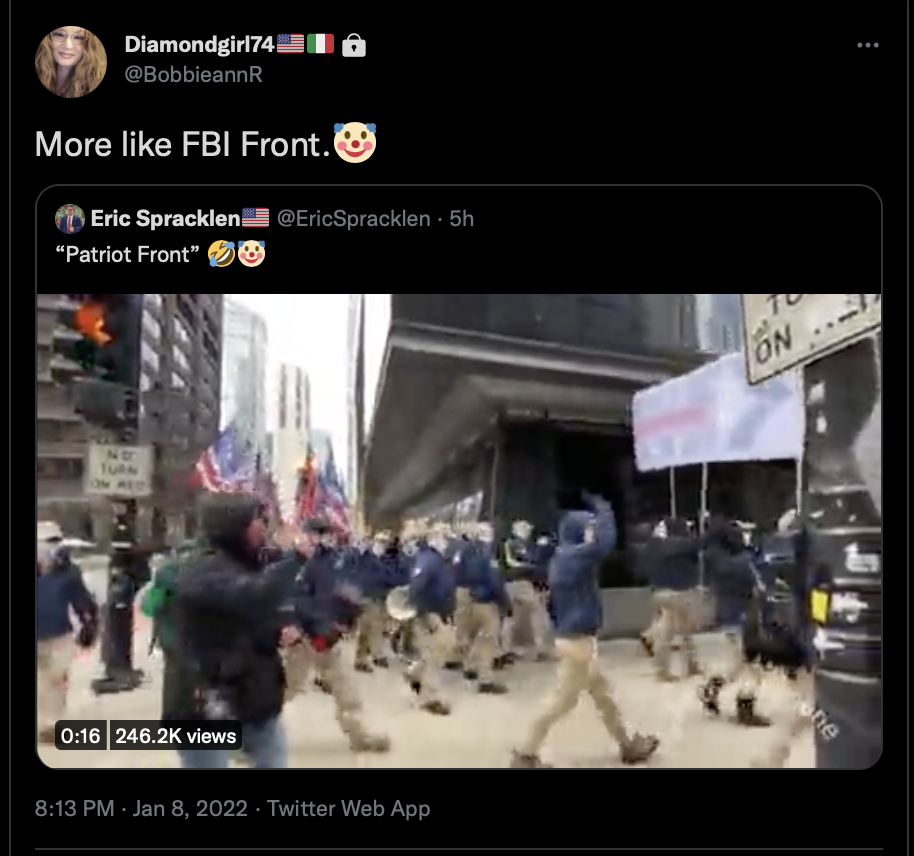The width and height of the screenshot is (914, 856).
Task: Open the three-dot more options menu
Action: (867, 45)
